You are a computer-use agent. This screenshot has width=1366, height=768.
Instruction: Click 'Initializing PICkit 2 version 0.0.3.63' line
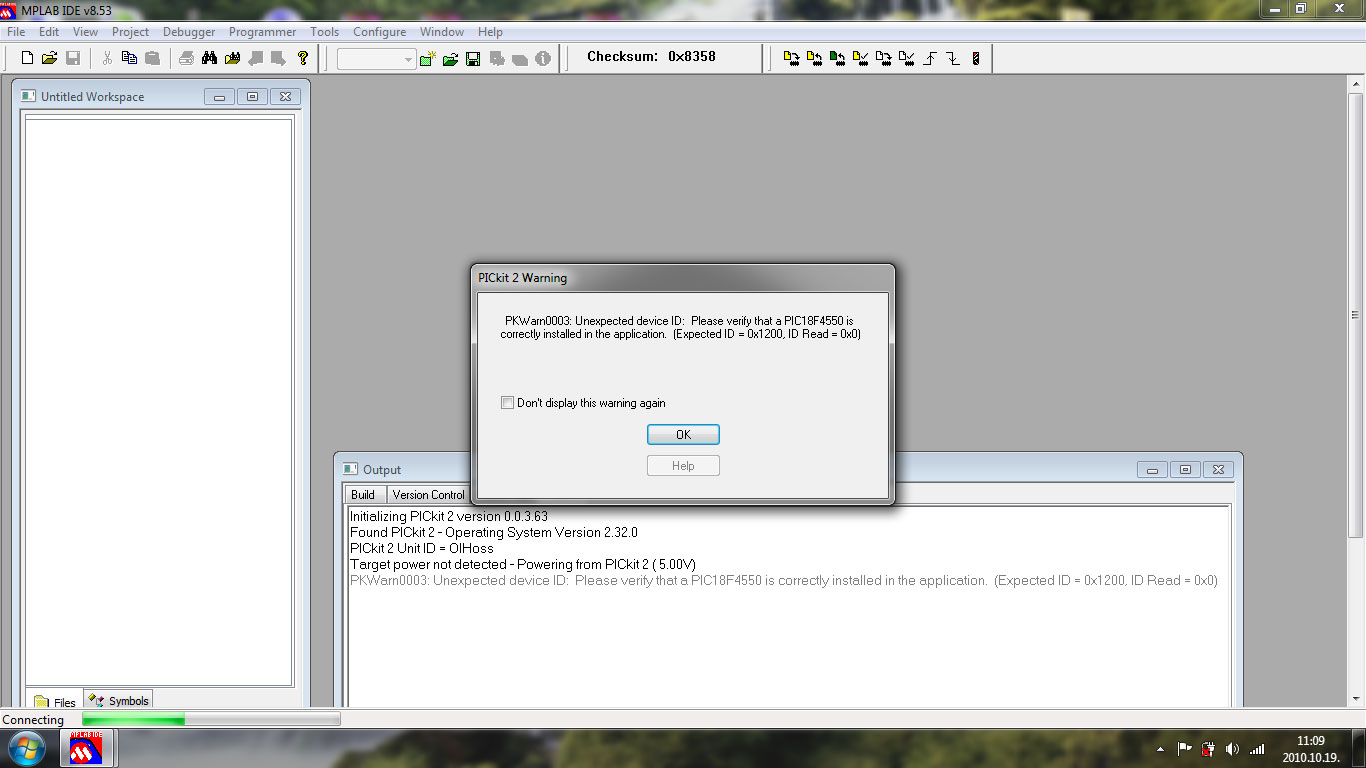coord(449,517)
